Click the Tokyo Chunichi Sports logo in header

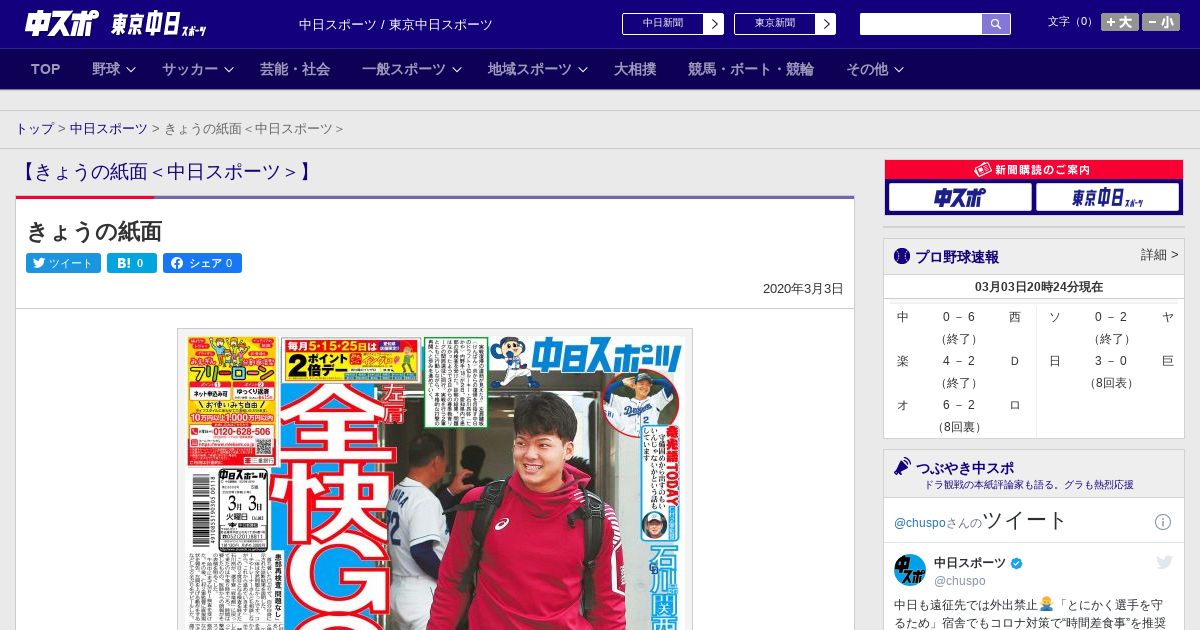pos(159,24)
